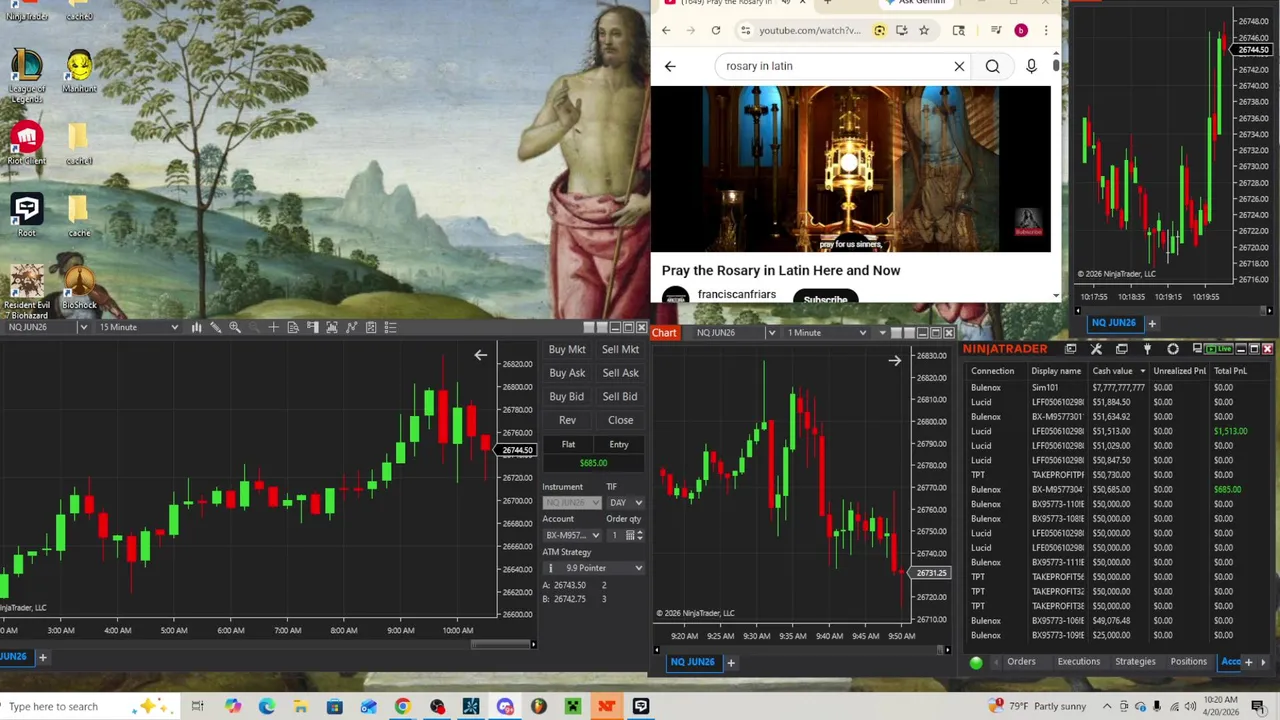Toggle Chart Trader panel icon in chart toolbar

[x=313, y=327]
